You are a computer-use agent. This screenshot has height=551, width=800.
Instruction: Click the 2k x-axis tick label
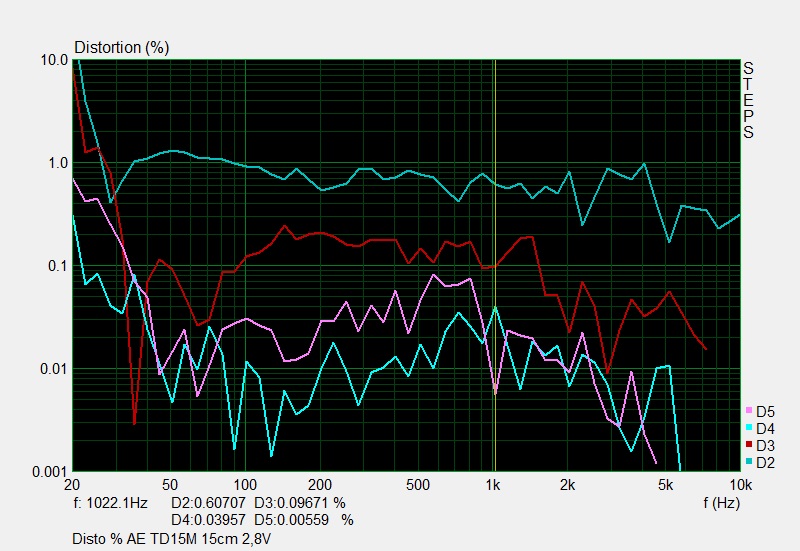[x=567, y=485]
